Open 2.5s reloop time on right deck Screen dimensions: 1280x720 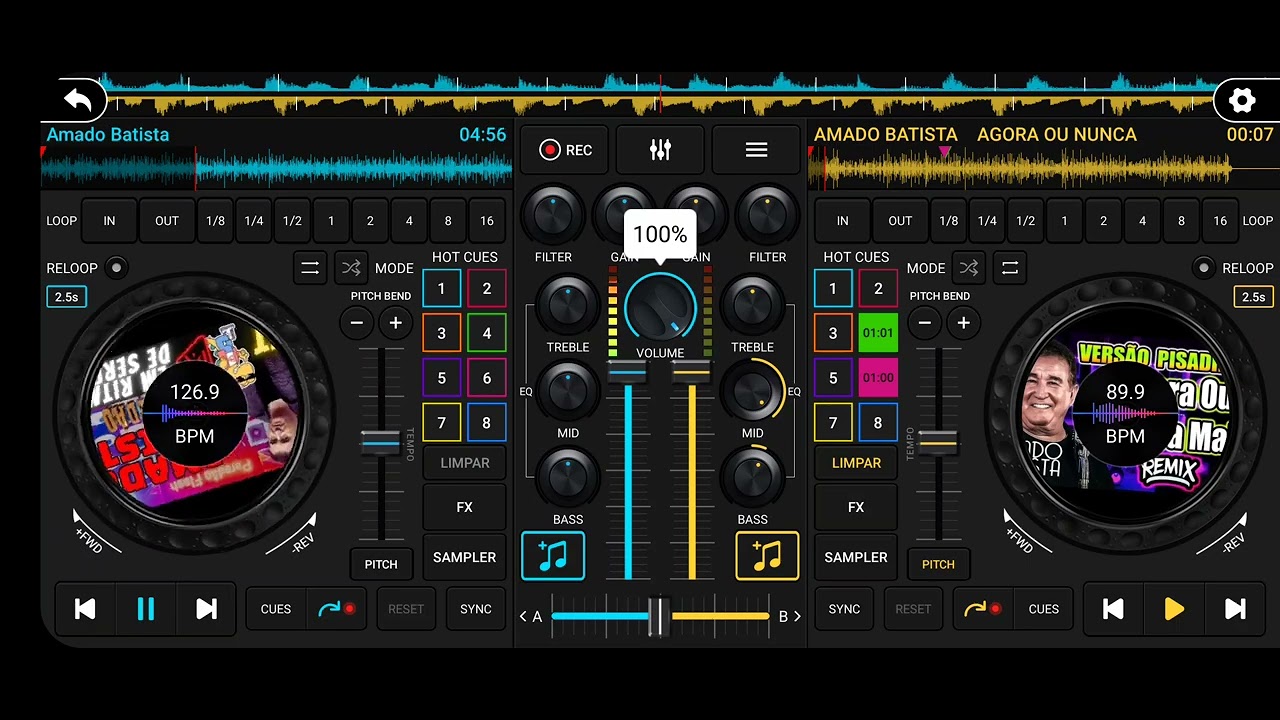click(1254, 297)
